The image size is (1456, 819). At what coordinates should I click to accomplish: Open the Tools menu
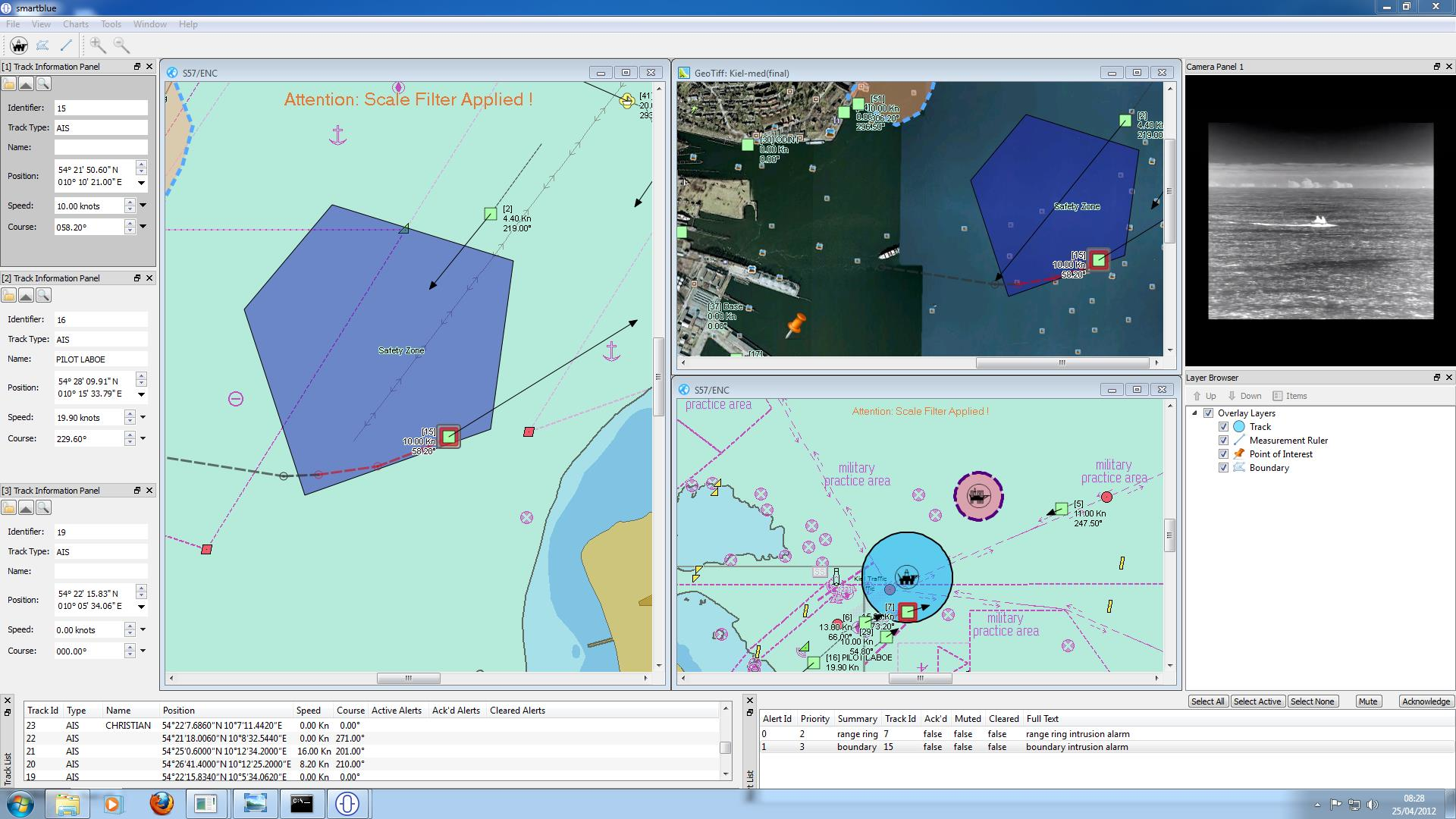tap(111, 24)
